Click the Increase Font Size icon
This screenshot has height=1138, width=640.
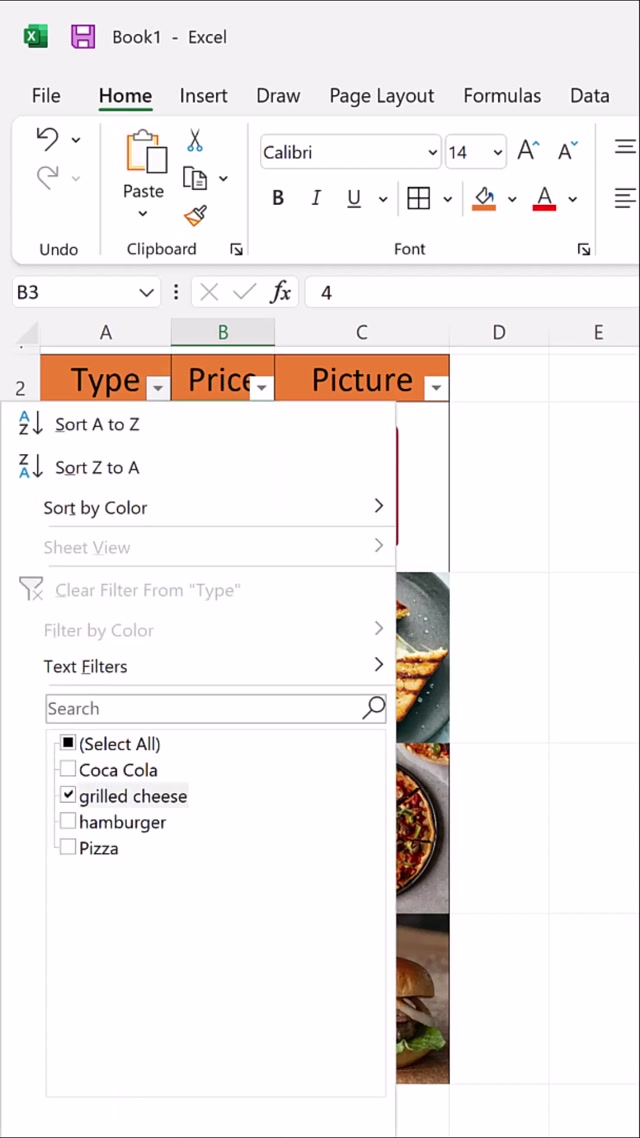tap(528, 152)
